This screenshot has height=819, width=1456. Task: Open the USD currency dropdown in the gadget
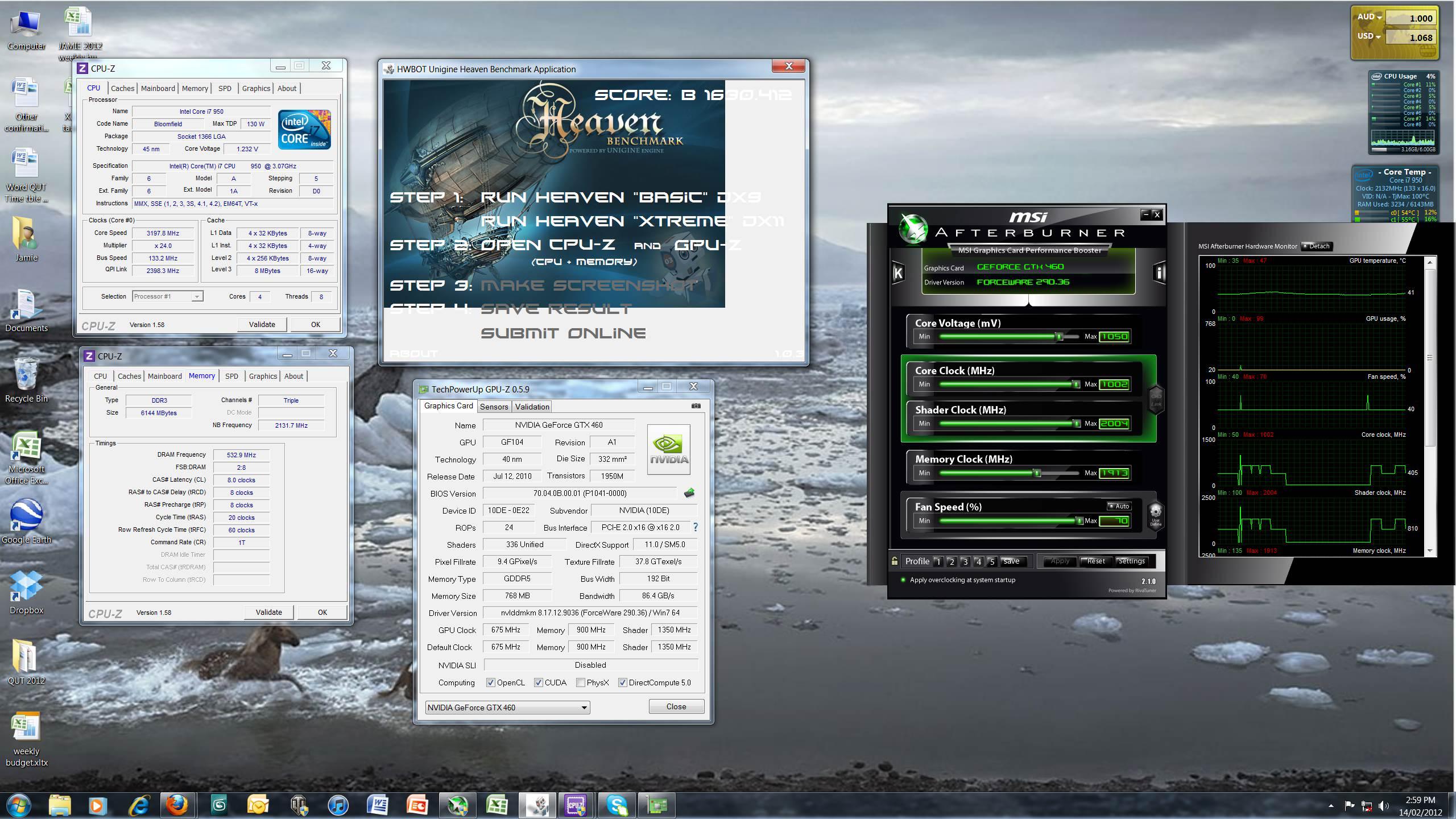click(1369, 36)
